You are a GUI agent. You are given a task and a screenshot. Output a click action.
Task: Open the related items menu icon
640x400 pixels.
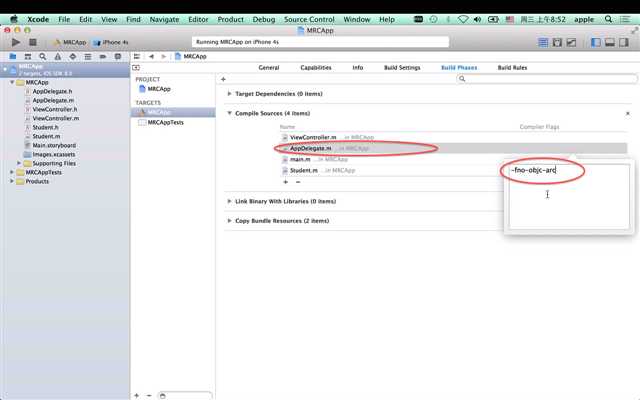coord(137,56)
